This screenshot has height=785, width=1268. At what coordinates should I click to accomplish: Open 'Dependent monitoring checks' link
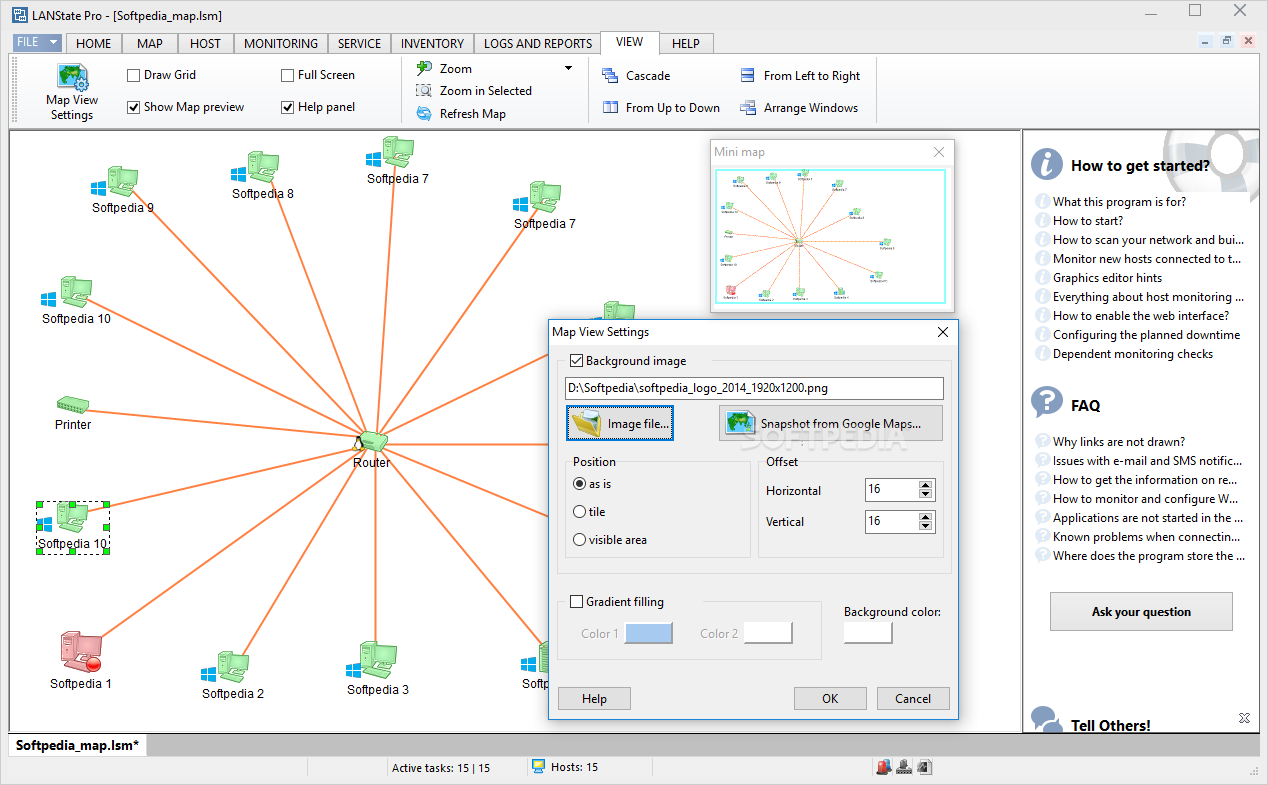[x=1133, y=354]
